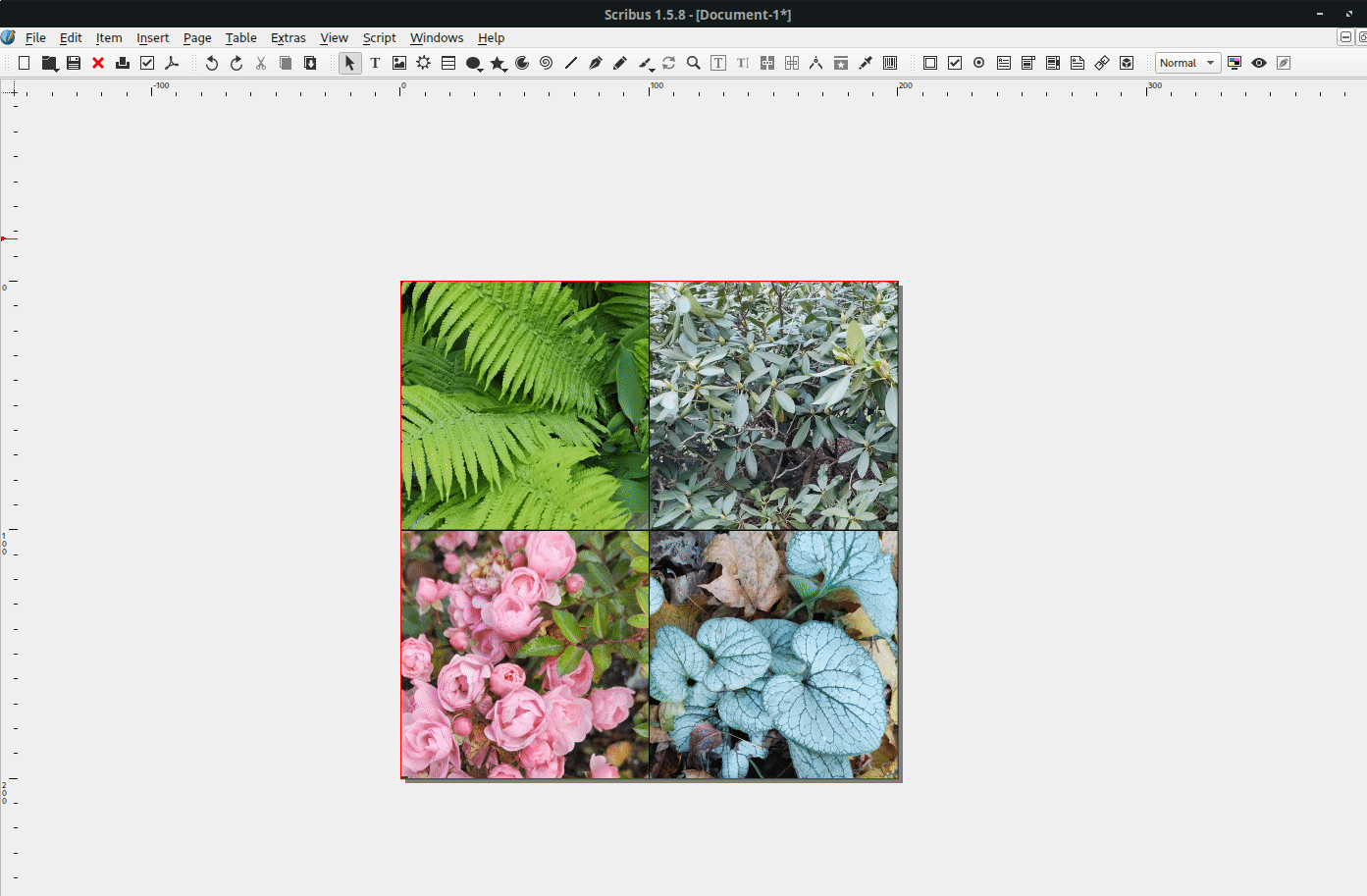Undo the last action
The image size is (1367, 896).
[210, 62]
